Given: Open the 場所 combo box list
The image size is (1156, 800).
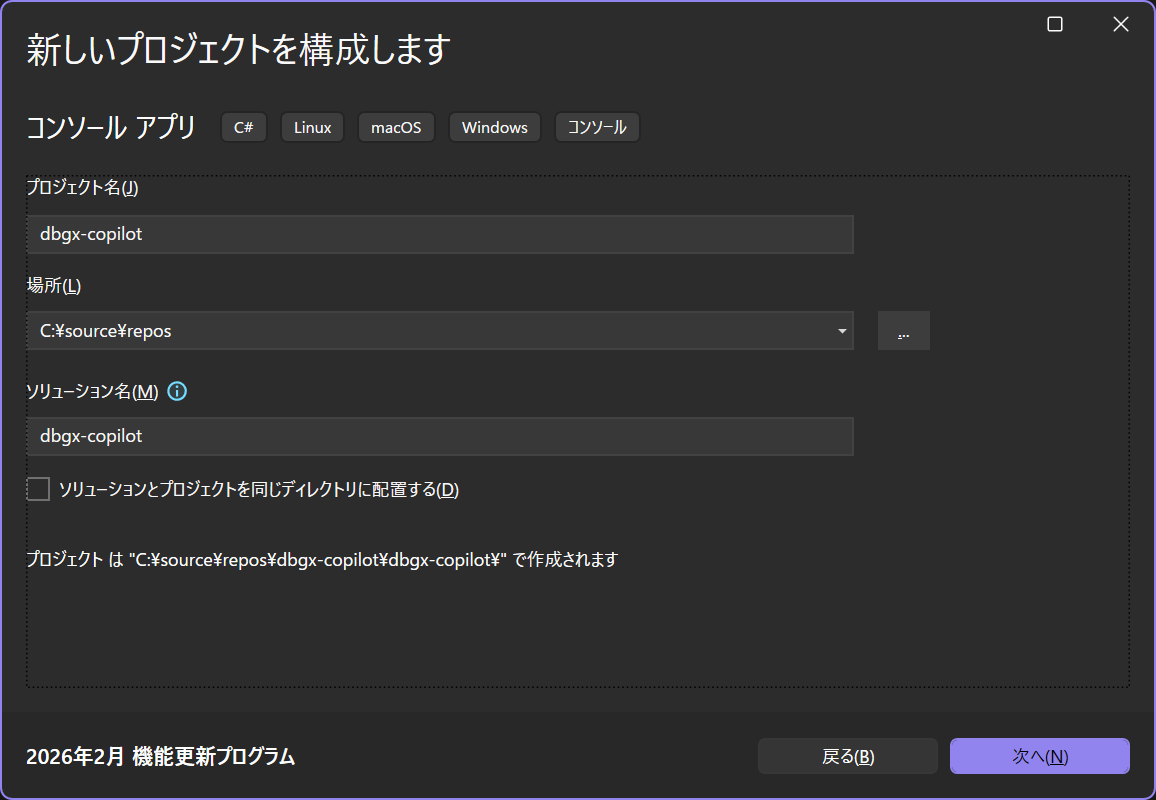Looking at the screenshot, I should click(440, 330).
